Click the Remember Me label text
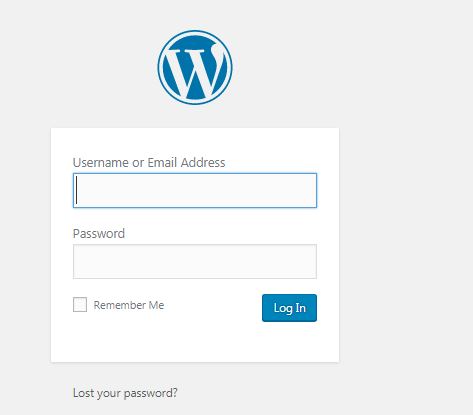The height and width of the screenshot is (415, 473). (129, 305)
